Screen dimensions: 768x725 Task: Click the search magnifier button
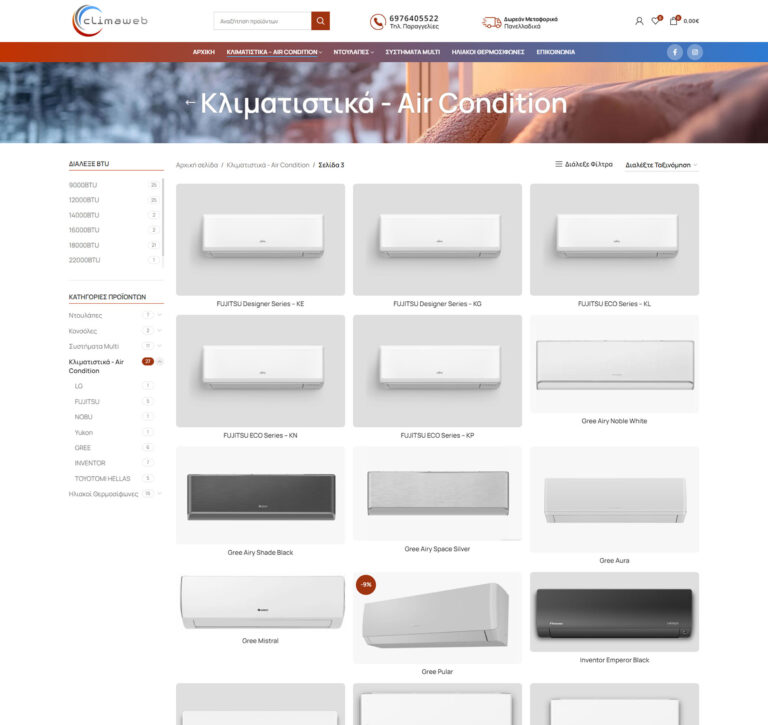click(x=320, y=21)
